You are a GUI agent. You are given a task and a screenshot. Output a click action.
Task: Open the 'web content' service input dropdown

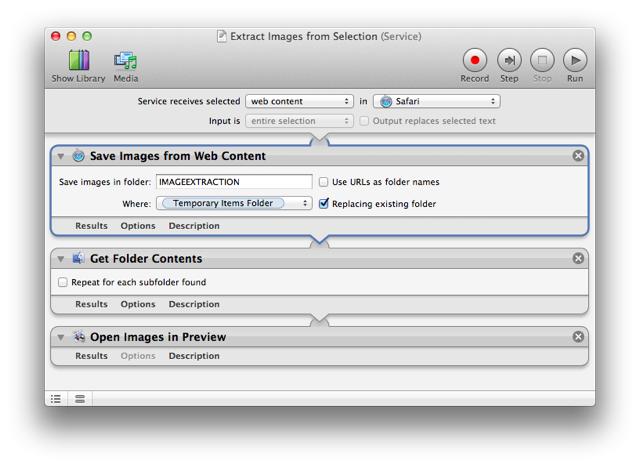pos(299,101)
